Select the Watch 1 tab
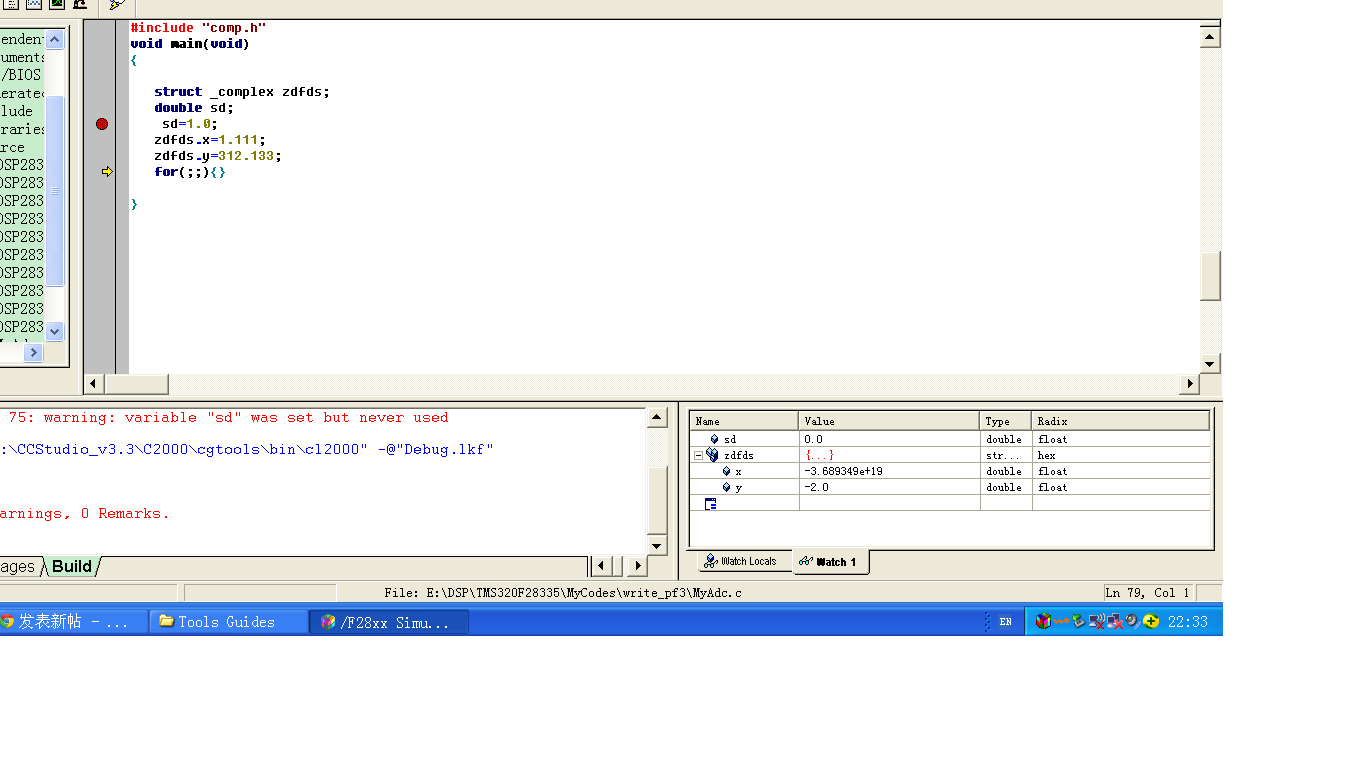 point(830,562)
